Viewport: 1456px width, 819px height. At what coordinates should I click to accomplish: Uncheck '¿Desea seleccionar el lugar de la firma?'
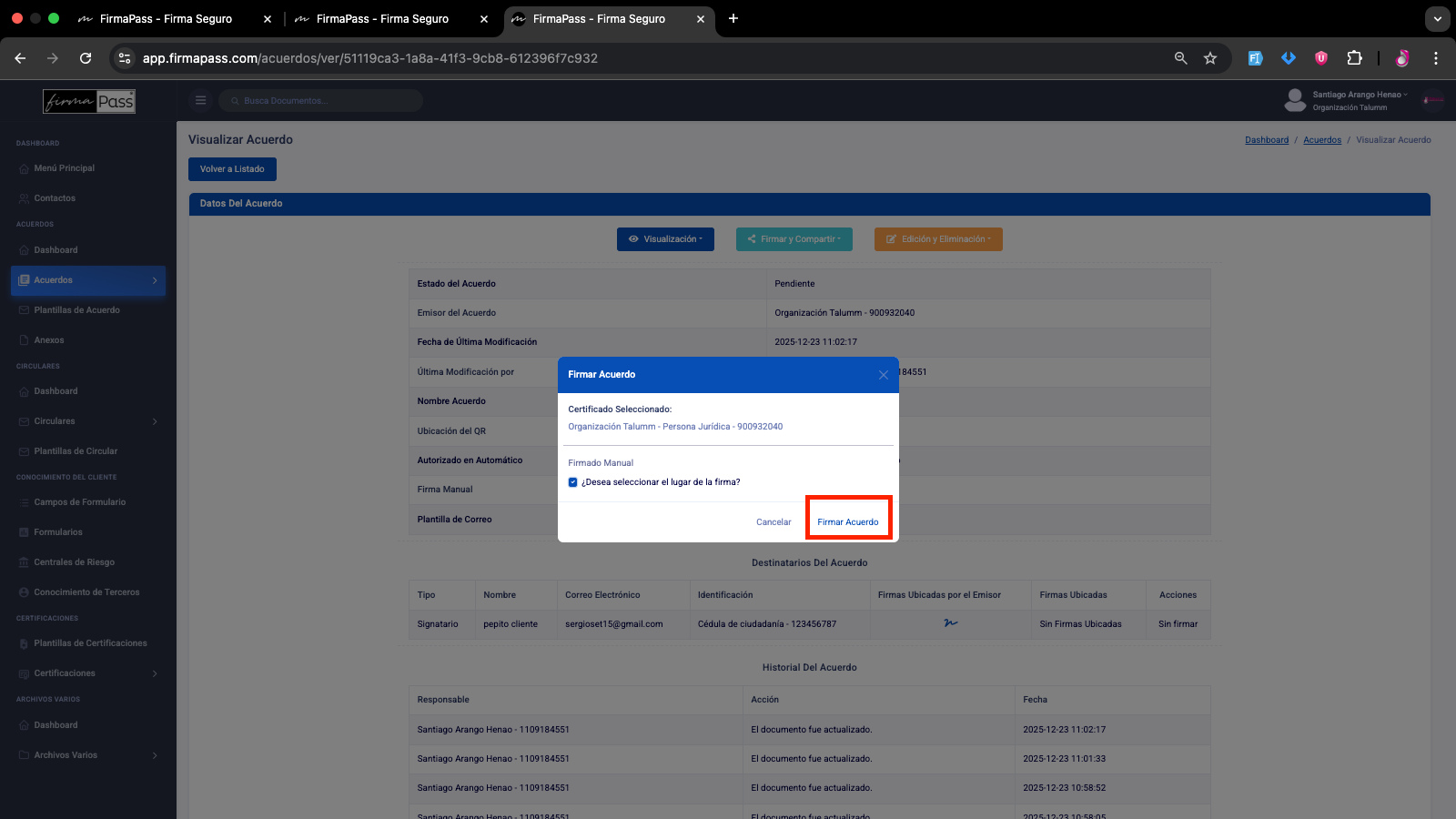click(572, 482)
